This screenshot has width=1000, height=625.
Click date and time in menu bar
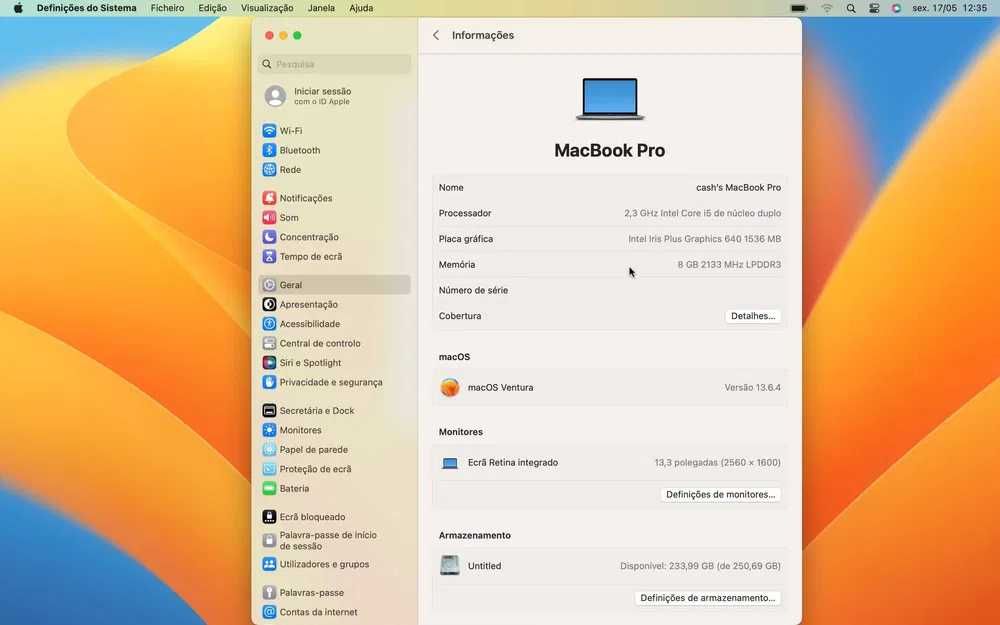(950, 8)
